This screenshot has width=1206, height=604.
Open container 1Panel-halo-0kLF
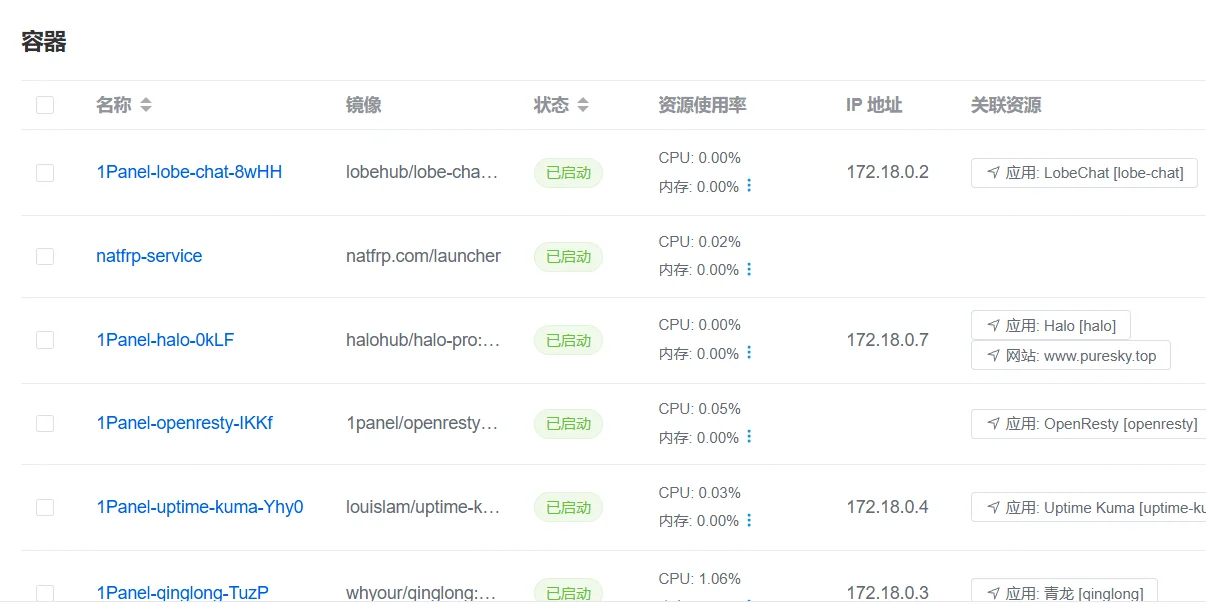pos(165,340)
